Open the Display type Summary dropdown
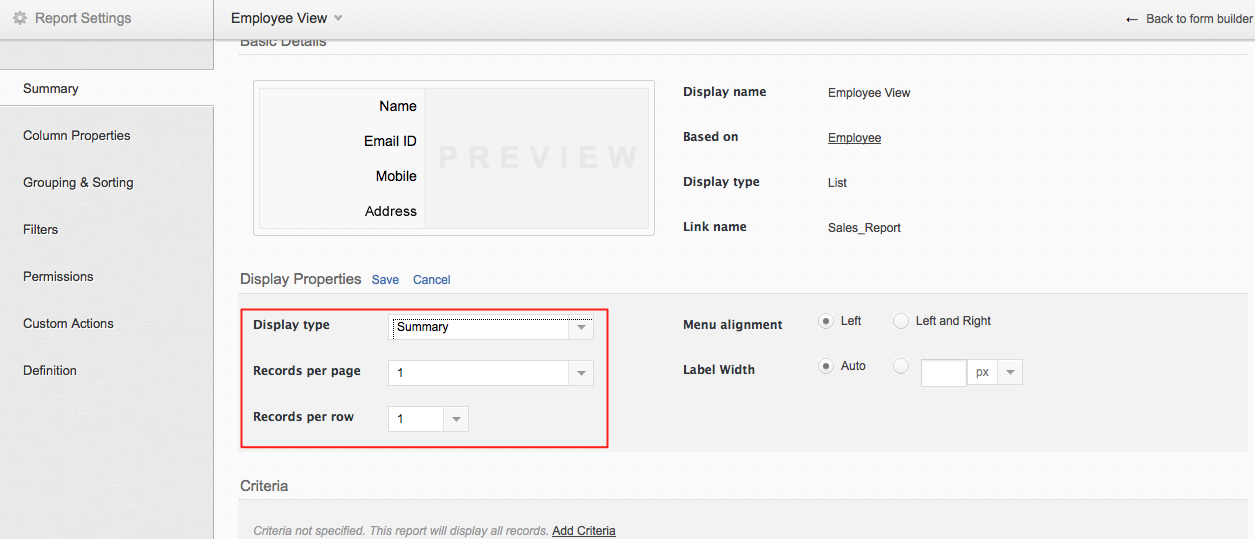 [581, 327]
